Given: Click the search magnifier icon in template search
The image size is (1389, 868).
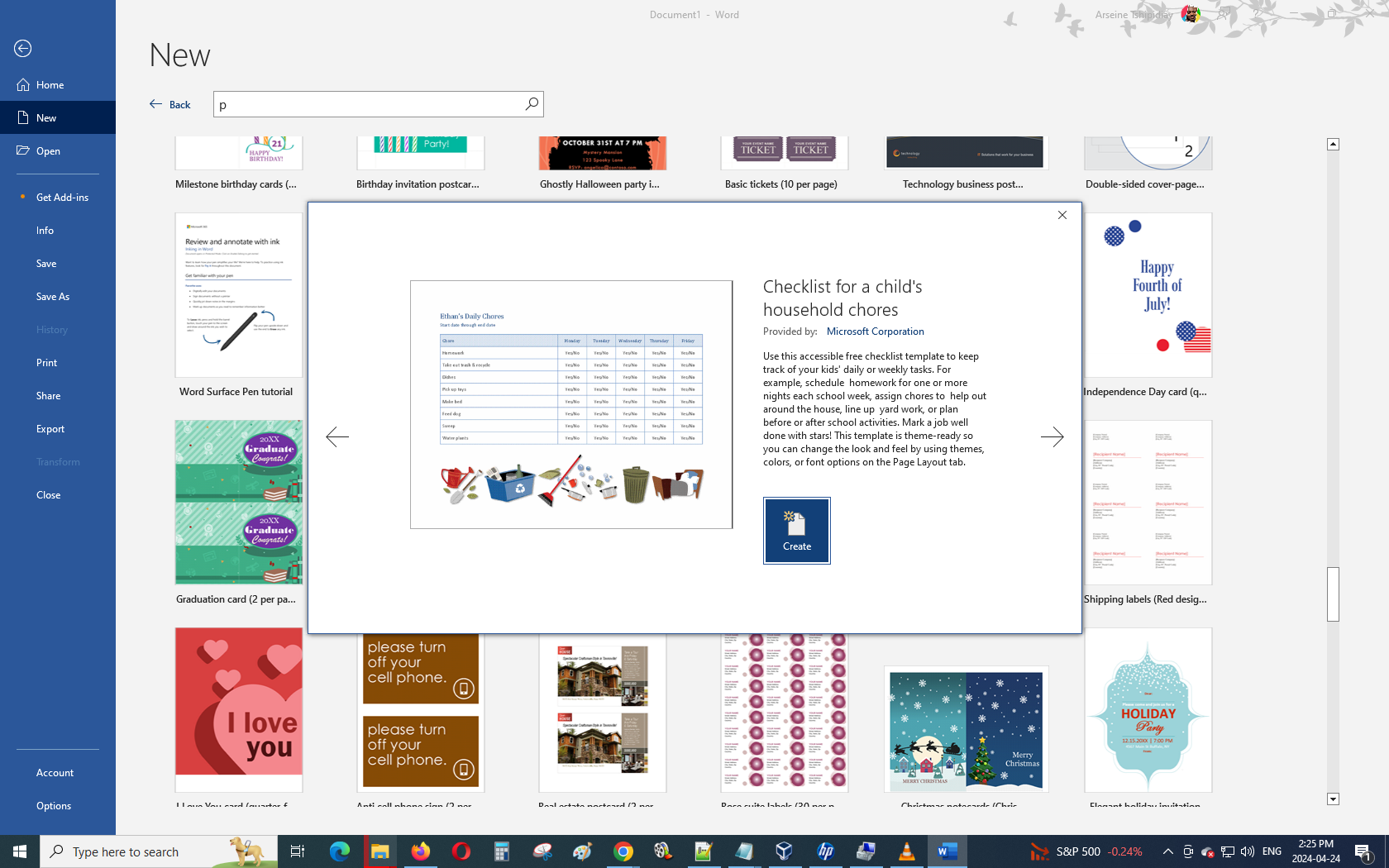Looking at the screenshot, I should point(532,104).
